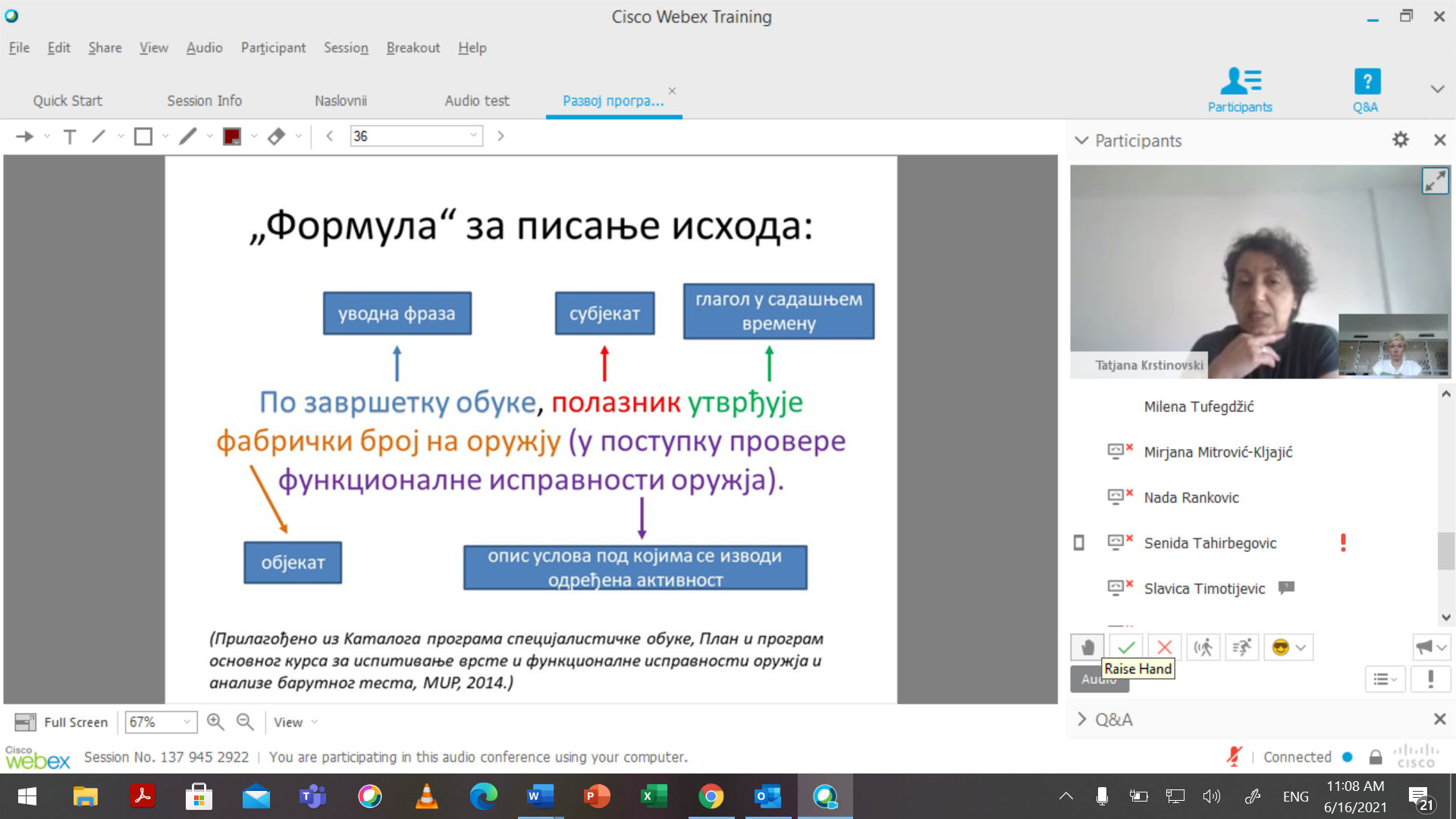1456x819 pixels.
Task: Send green checkmark Yes feedback
Action: [1126, 648]
